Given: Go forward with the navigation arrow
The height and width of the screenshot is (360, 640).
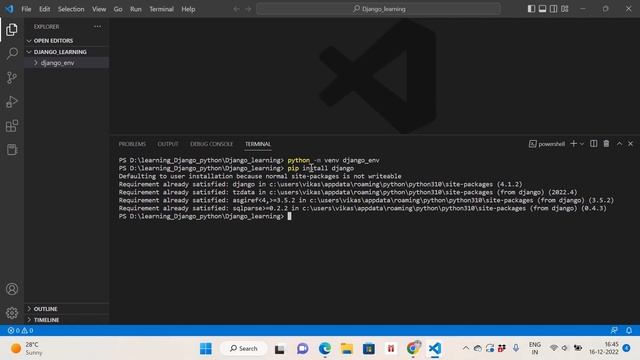Looking at the screenshot, I should [x=248, y=9].
